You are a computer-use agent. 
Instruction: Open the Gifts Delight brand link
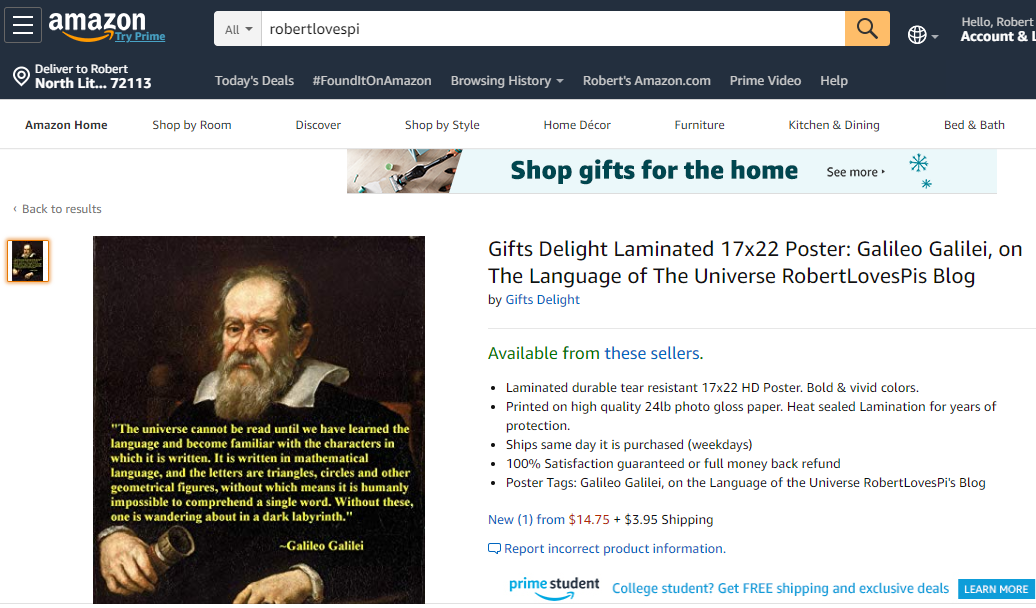[542, 299]
